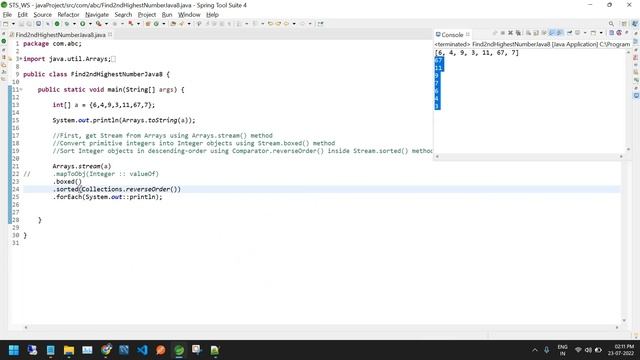The height and width of the screenshot is (360, 640).
Task: Expand the New Java Class dropdown arrow
Action: (x=164, y=24)
